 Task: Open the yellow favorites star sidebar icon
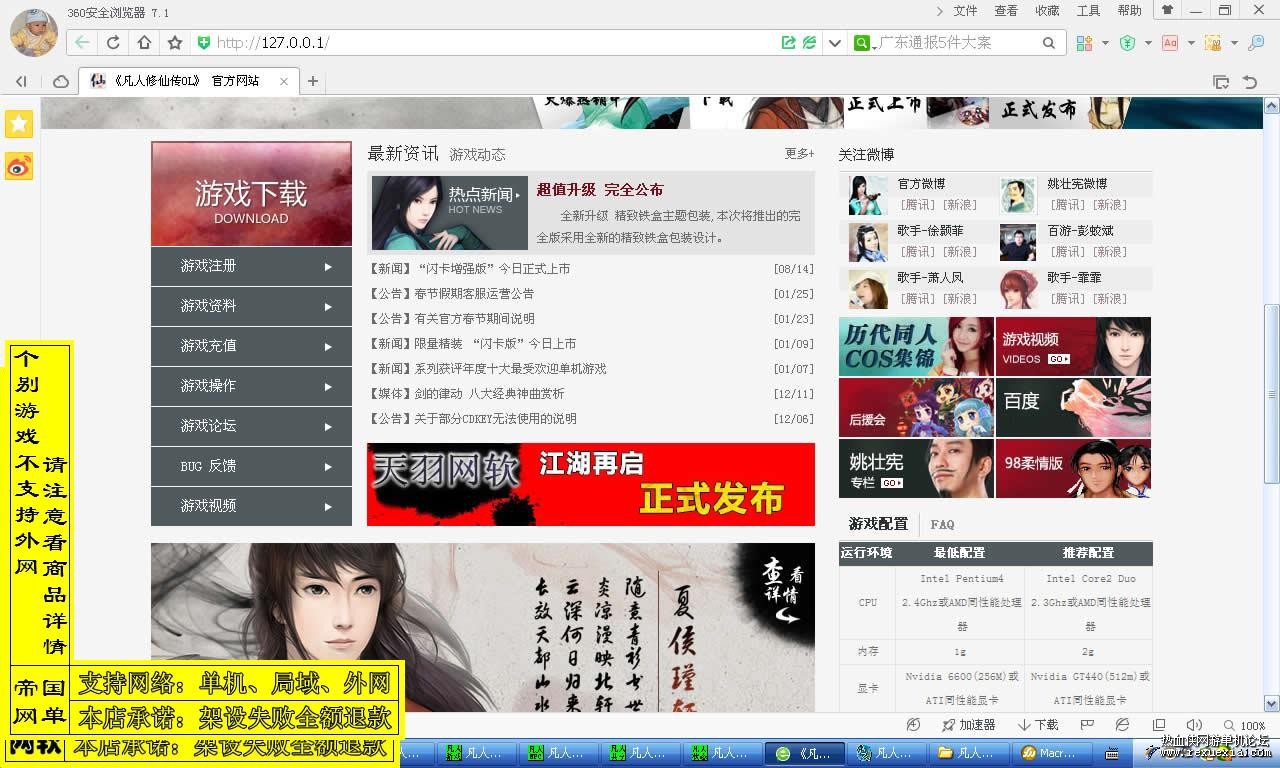(x=19, y=124)
